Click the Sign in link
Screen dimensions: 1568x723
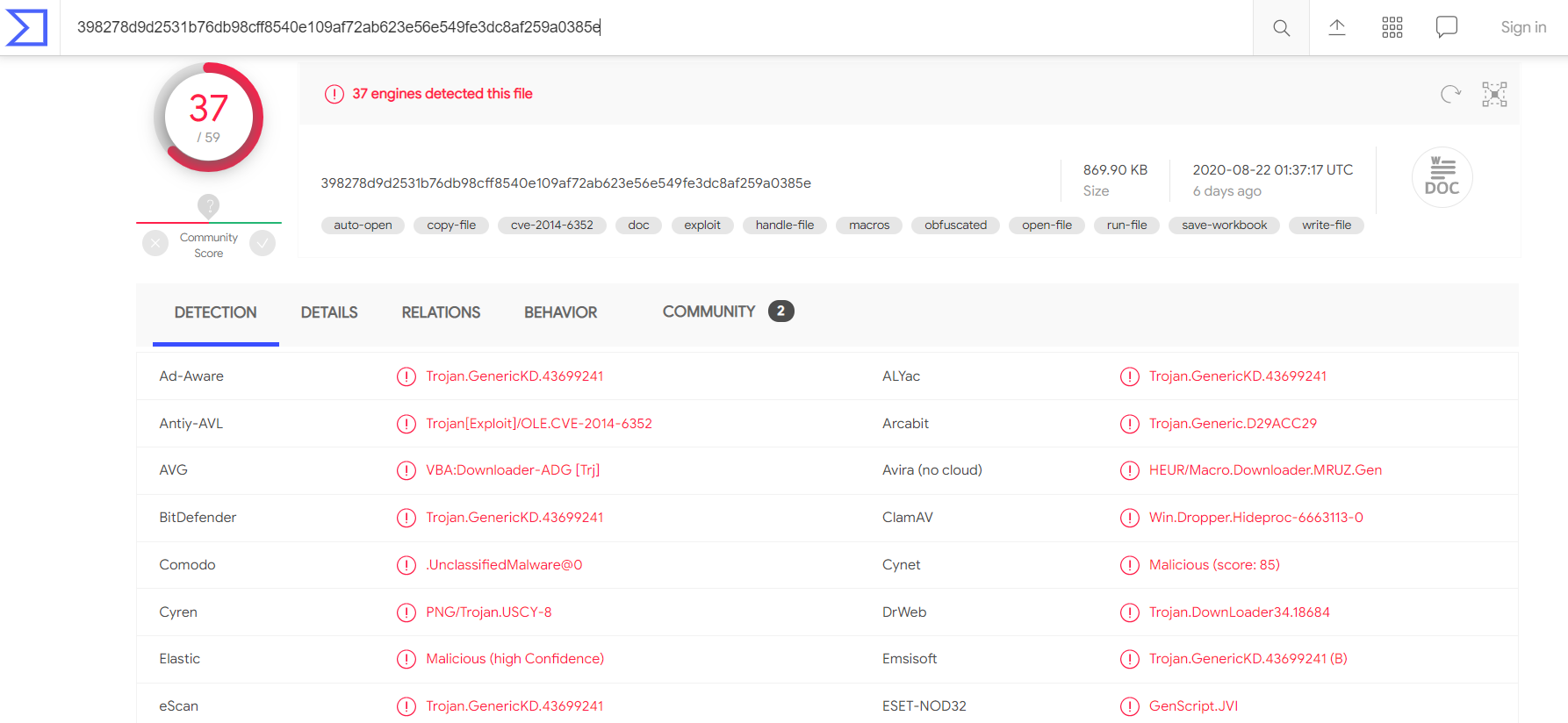pos(1523,27)
